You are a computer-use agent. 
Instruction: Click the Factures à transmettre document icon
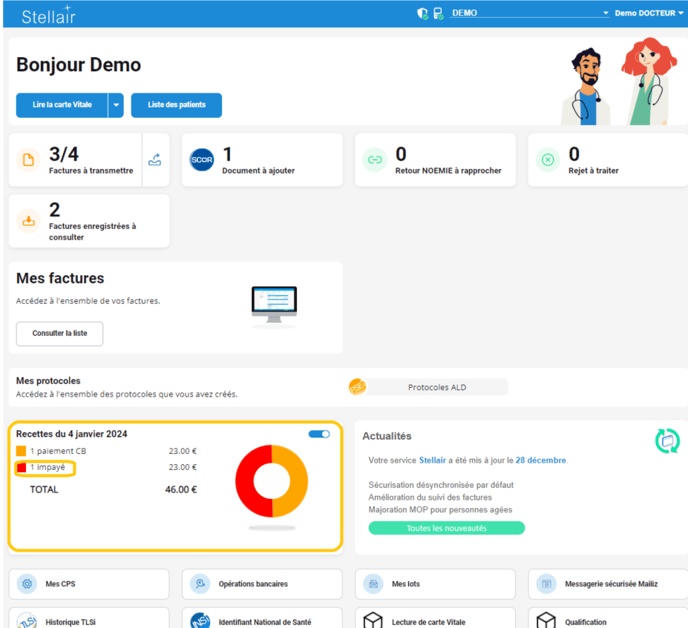[x=29, y=160]
